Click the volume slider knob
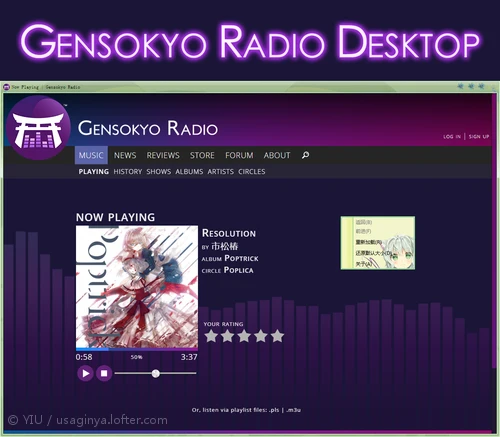Viewport: 500px width, 437px height. point(156,374)
